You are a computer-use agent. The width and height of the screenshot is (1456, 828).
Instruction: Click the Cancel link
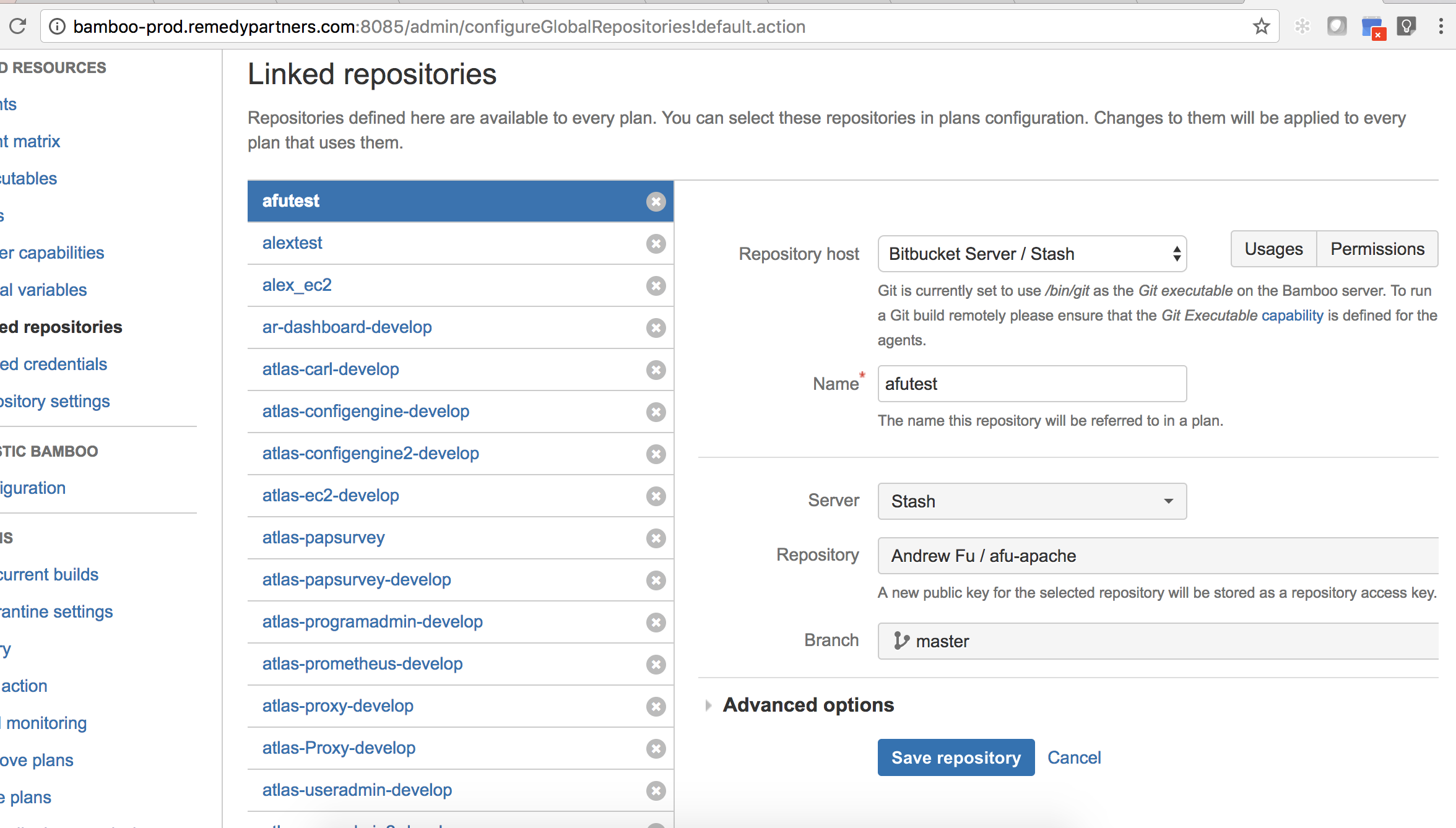1074,757
